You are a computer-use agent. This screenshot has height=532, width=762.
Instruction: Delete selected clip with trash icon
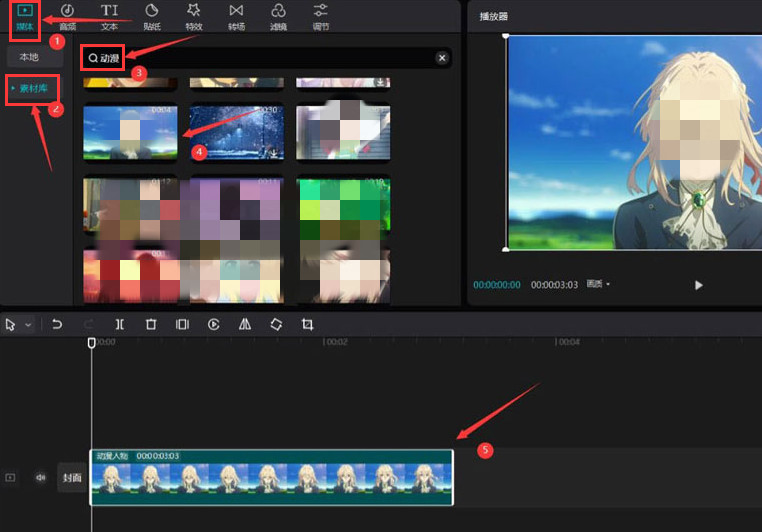[x=151, y=325]
